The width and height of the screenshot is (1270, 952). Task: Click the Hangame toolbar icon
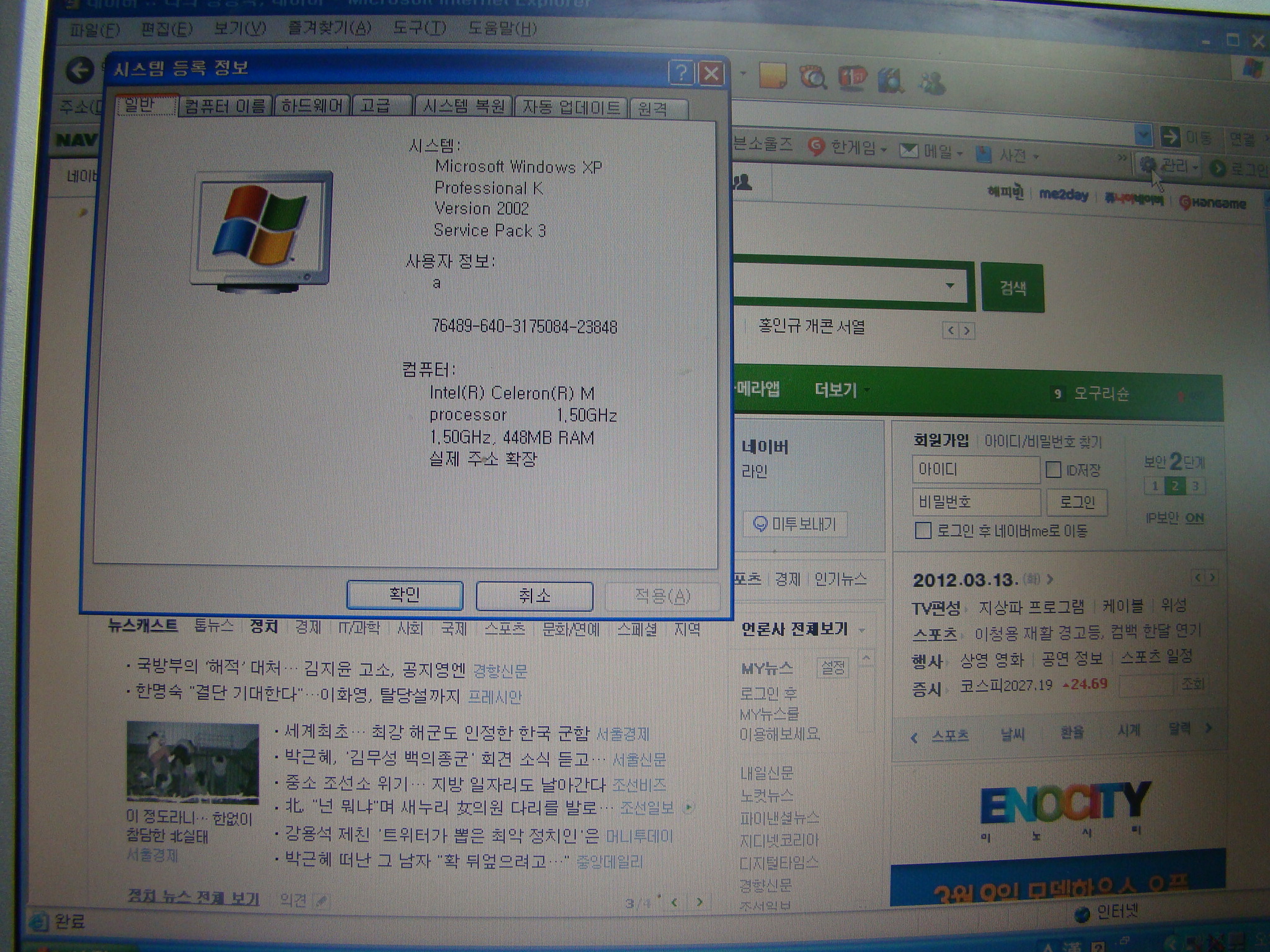pos(816,146)
